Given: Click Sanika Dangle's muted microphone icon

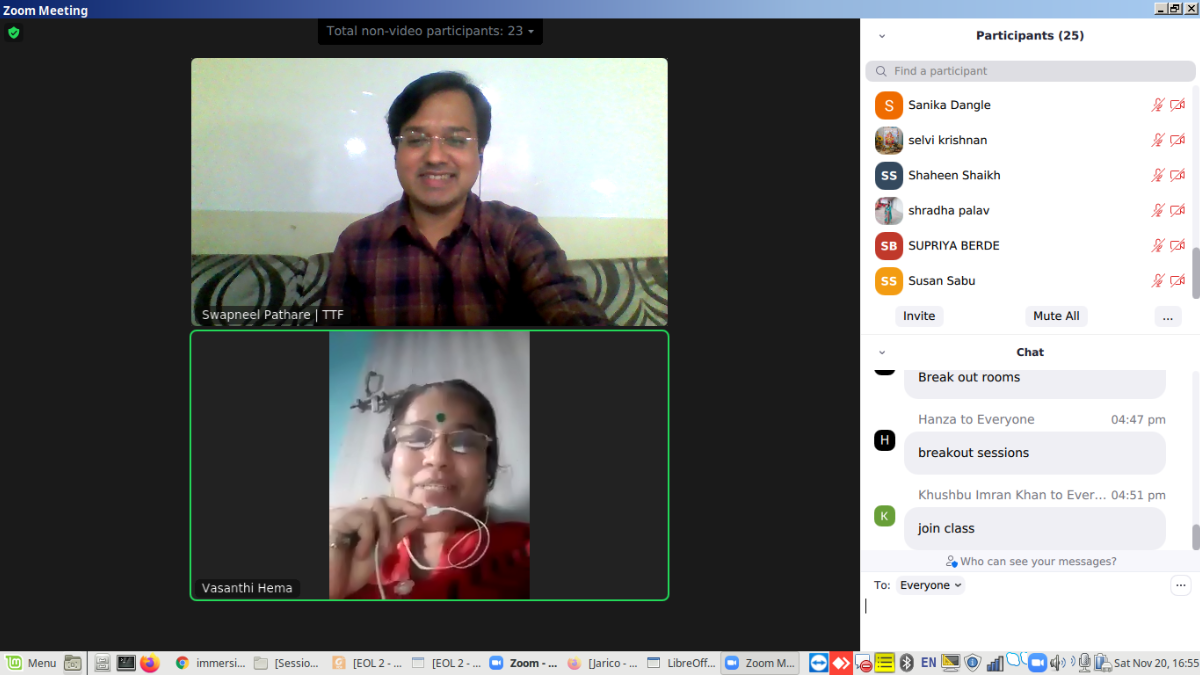Looking at the screenshot, I should click(x=1158, y=105).
